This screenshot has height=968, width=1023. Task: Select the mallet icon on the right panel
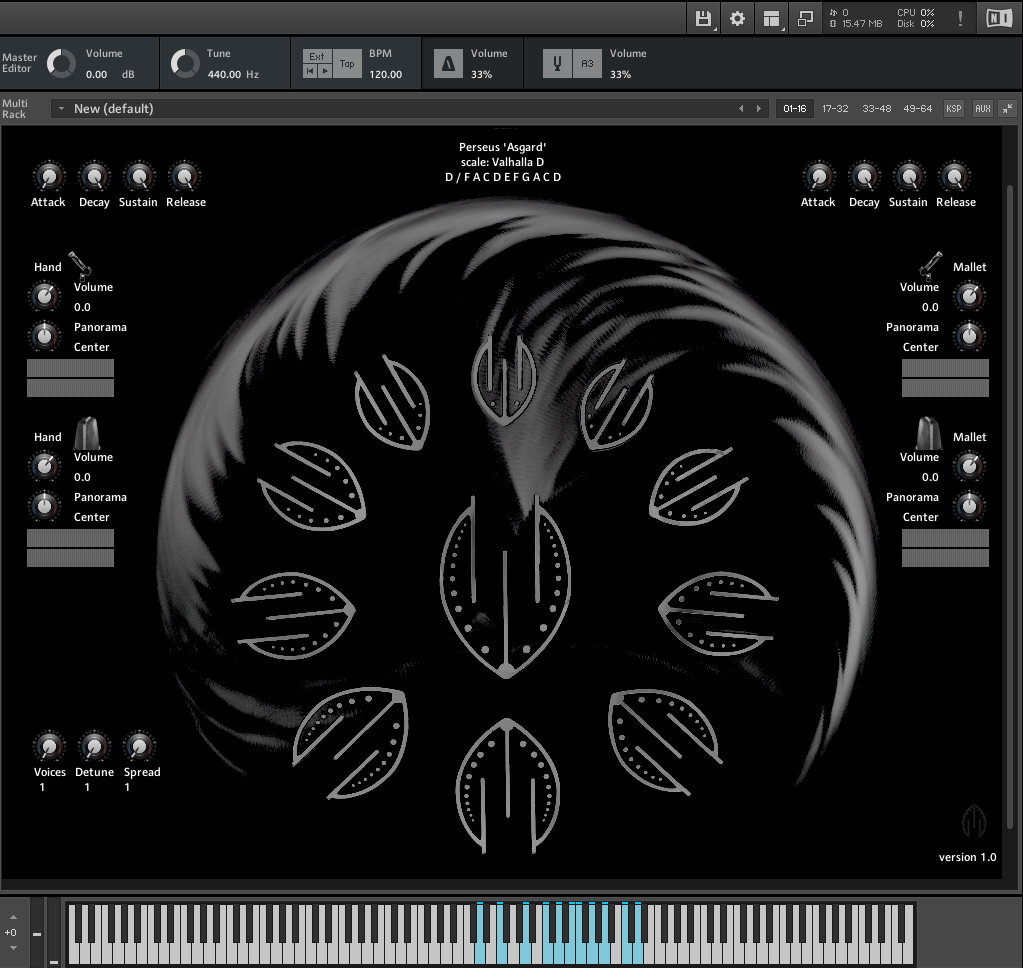tap(929, 263)
